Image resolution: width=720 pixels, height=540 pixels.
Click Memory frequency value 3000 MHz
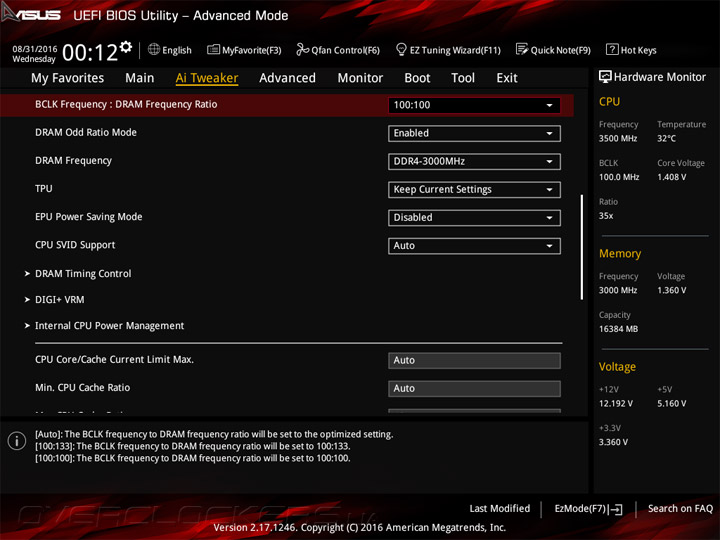point(618,291)
